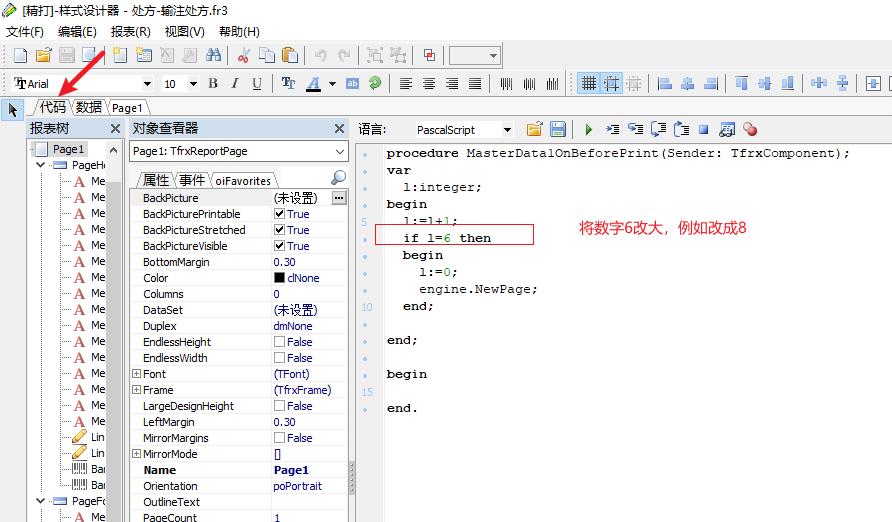Open the PascalScript language dropdown

[x=507, y=130]
